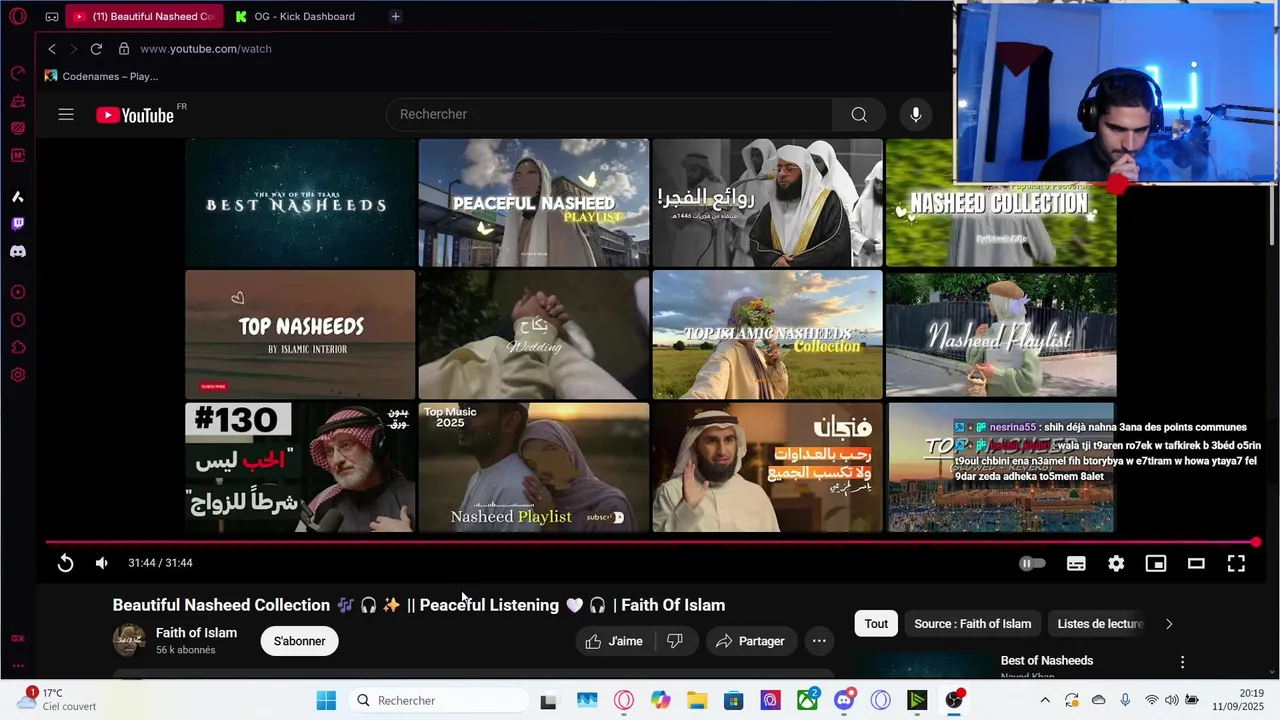The width and height of the screenshot is (1280, 720).
Task: Open Windows Start menu
Action: tap(326, 700)
